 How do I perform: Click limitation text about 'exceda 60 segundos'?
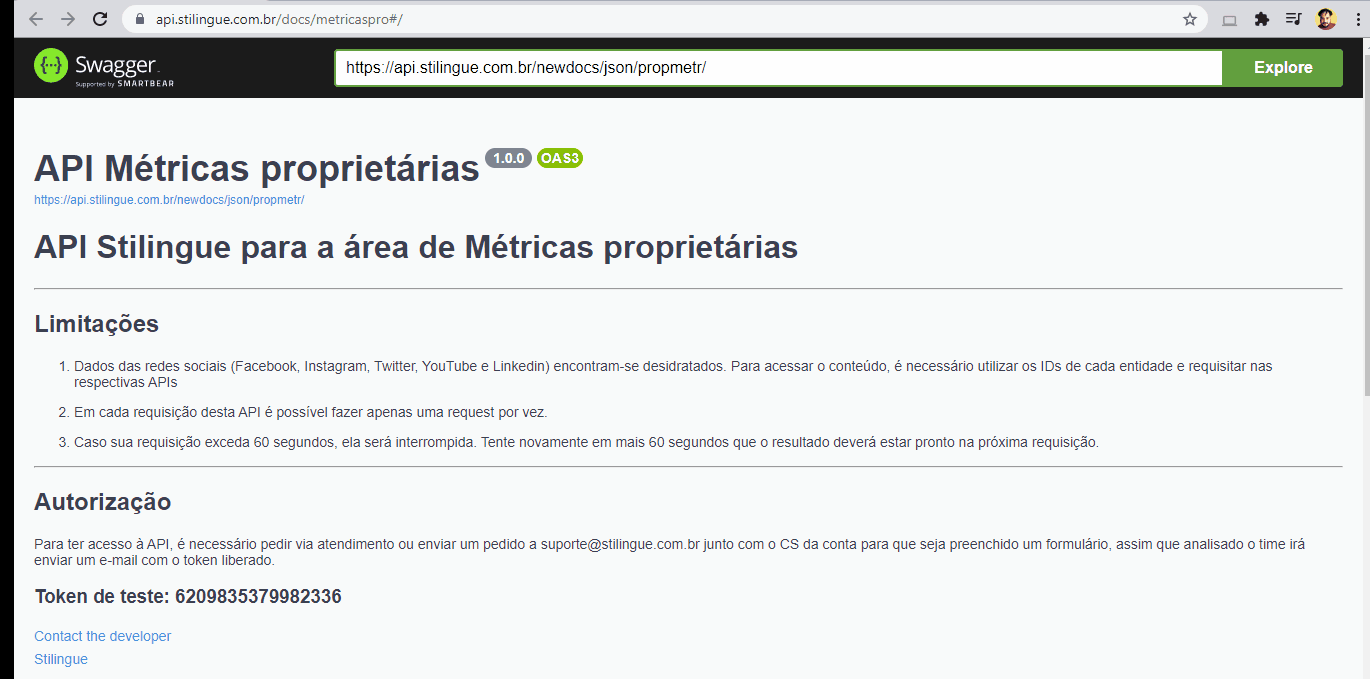coord(586,442)
